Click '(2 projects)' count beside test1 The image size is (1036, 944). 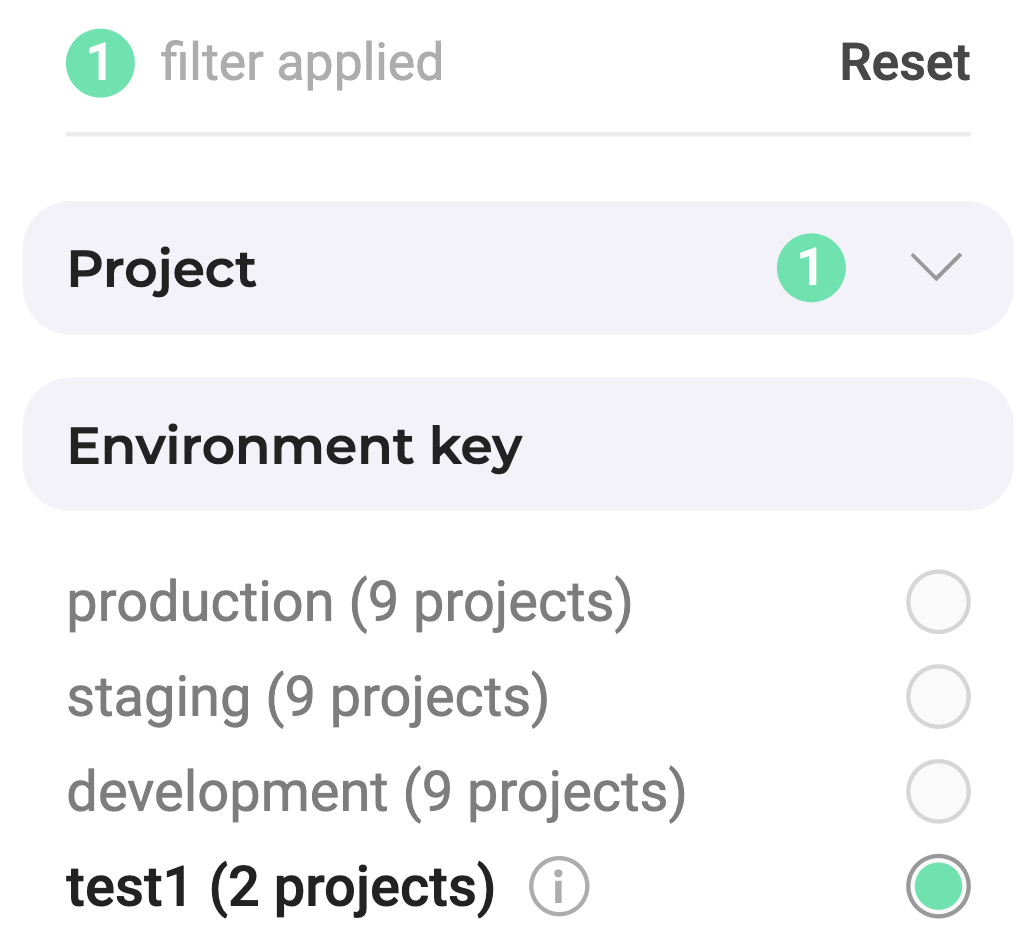[352, 887]
